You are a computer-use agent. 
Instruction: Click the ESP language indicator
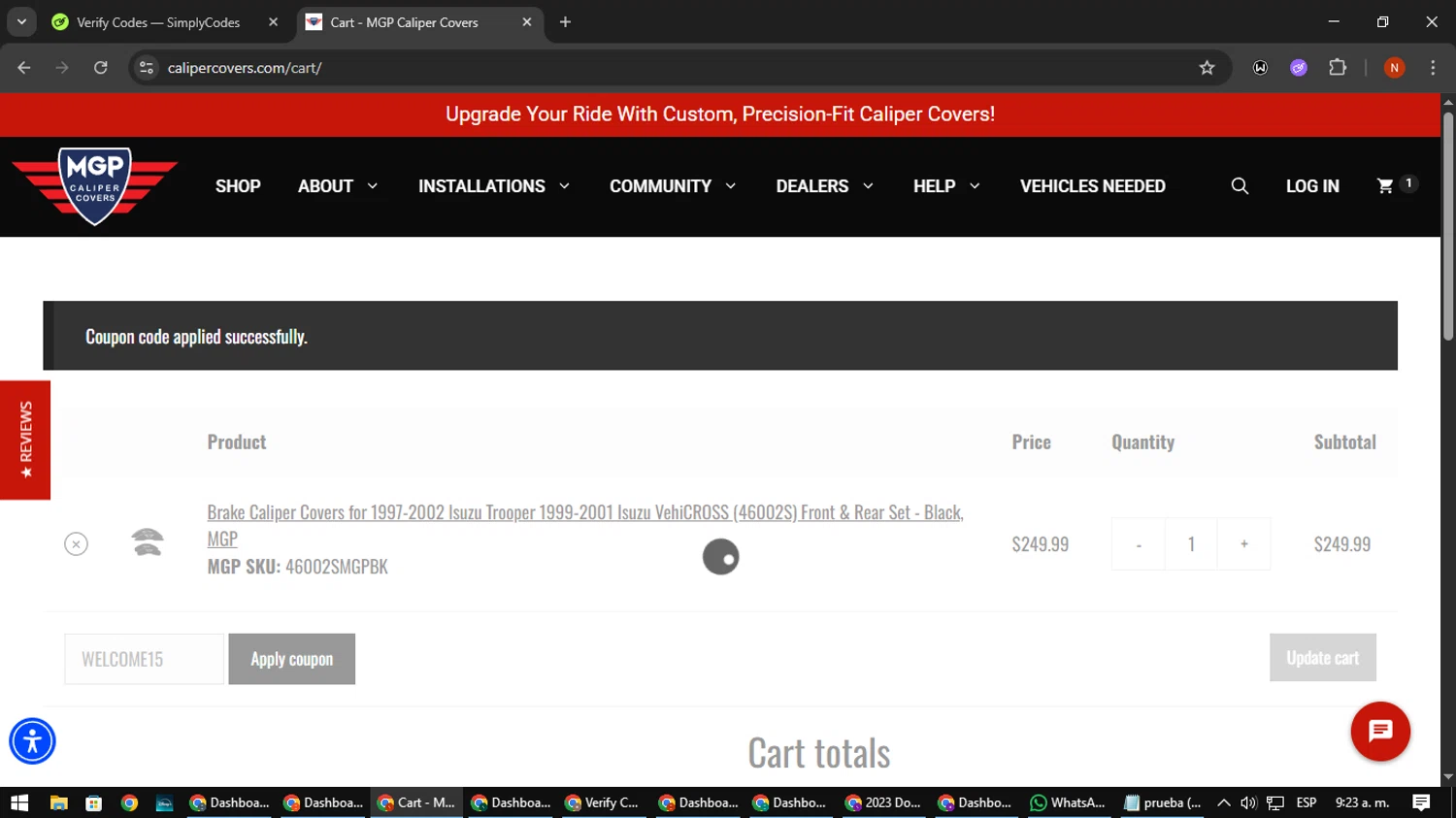click(x=1307, y=802)
